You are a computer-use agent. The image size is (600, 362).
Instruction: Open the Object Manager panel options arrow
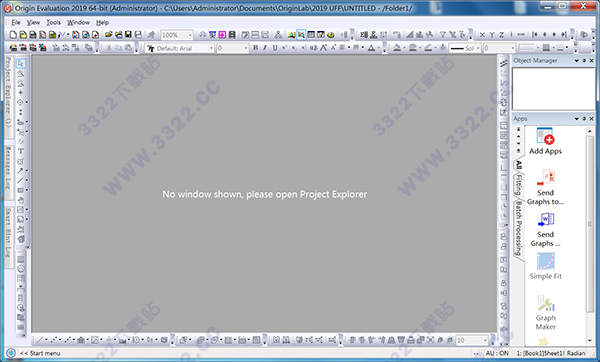(577, 60)
